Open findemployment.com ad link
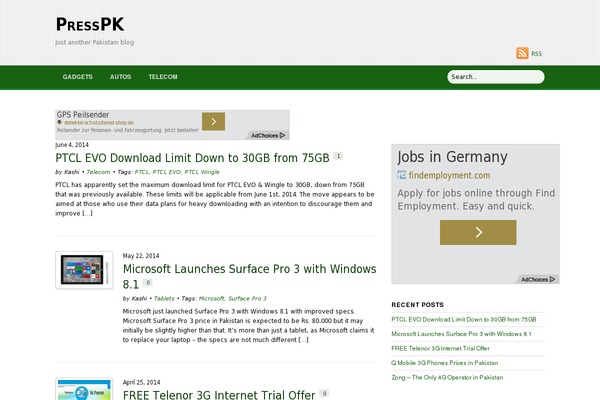The height and width of the screenshot is (400, 600). (449, 175)
